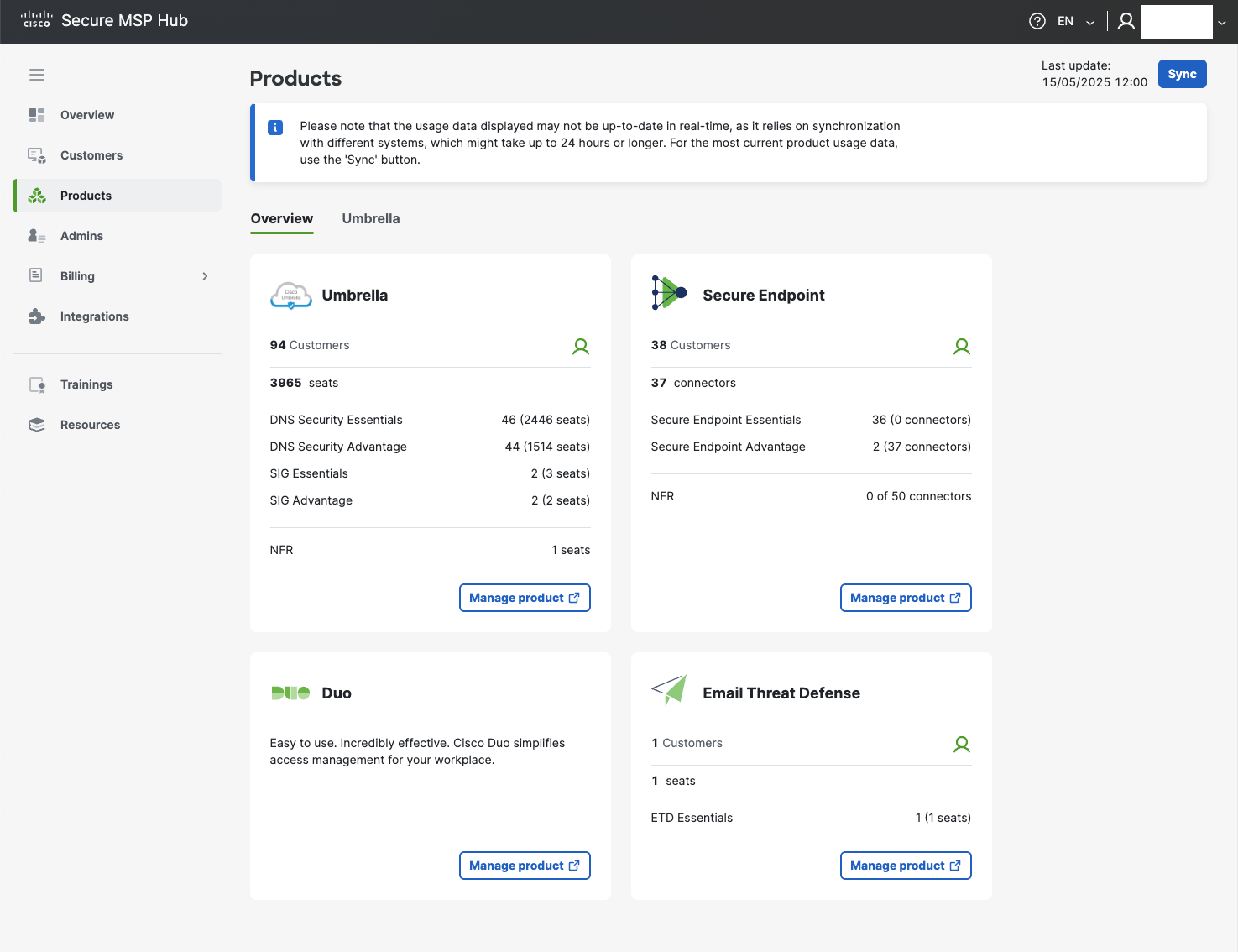Switch to the Umbrella tab

point(371,218)
